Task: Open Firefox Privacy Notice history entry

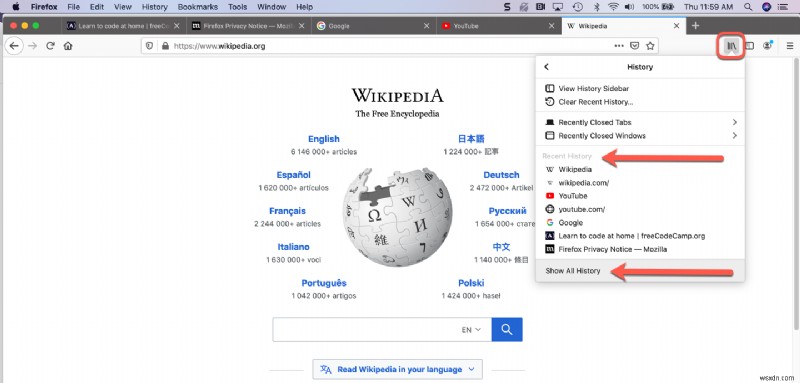Action: [640, 249]
